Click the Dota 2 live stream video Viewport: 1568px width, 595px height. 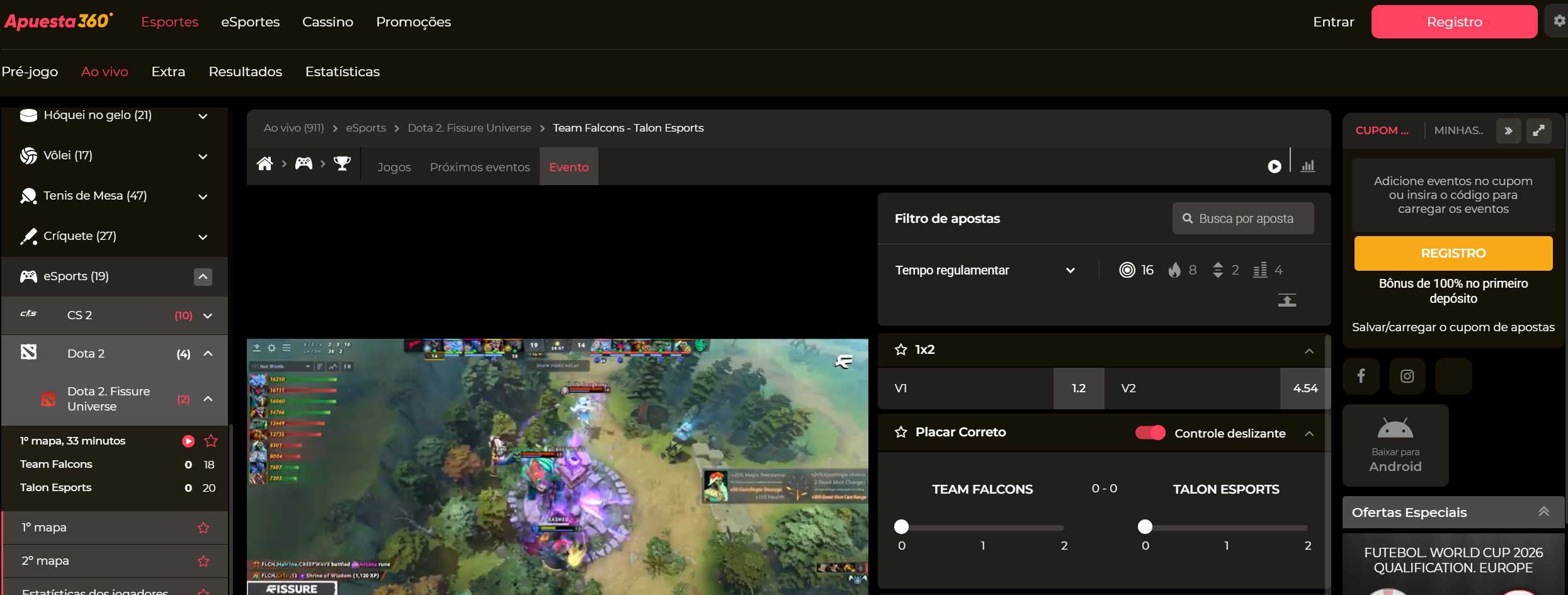pos(557,467)
